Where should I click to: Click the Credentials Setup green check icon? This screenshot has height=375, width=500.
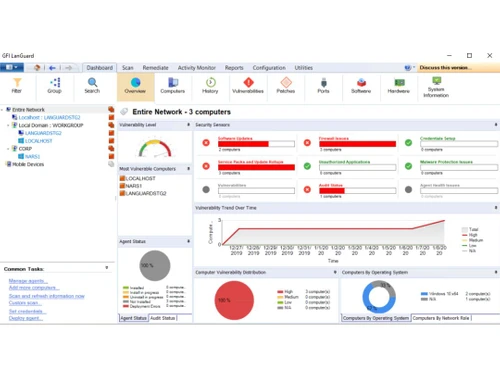click(x=408, y=143)
